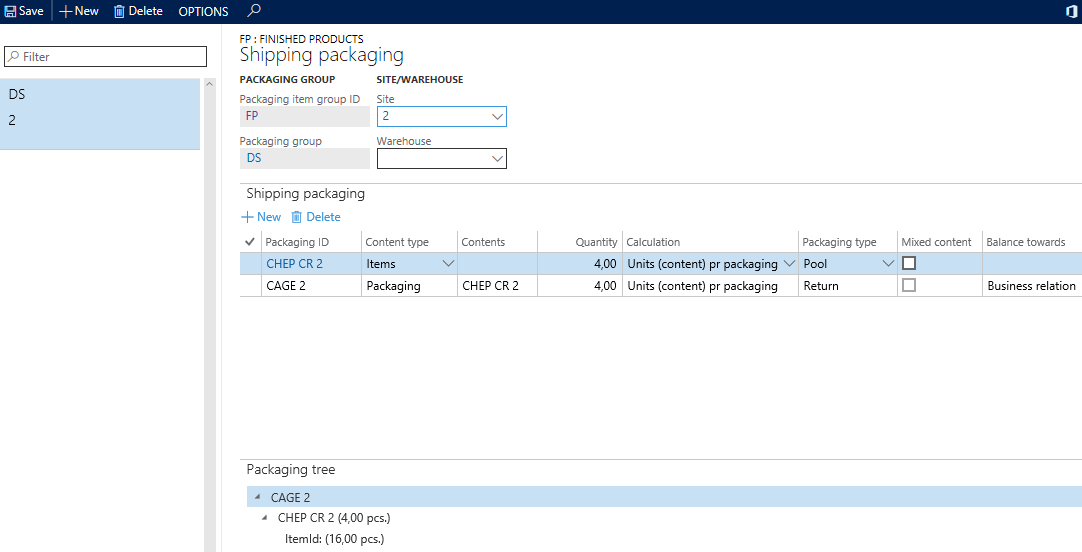The height and width of the screenshot is (552, 1082).
Task: Click the Return packaging type cell
Action: (847, 286)
